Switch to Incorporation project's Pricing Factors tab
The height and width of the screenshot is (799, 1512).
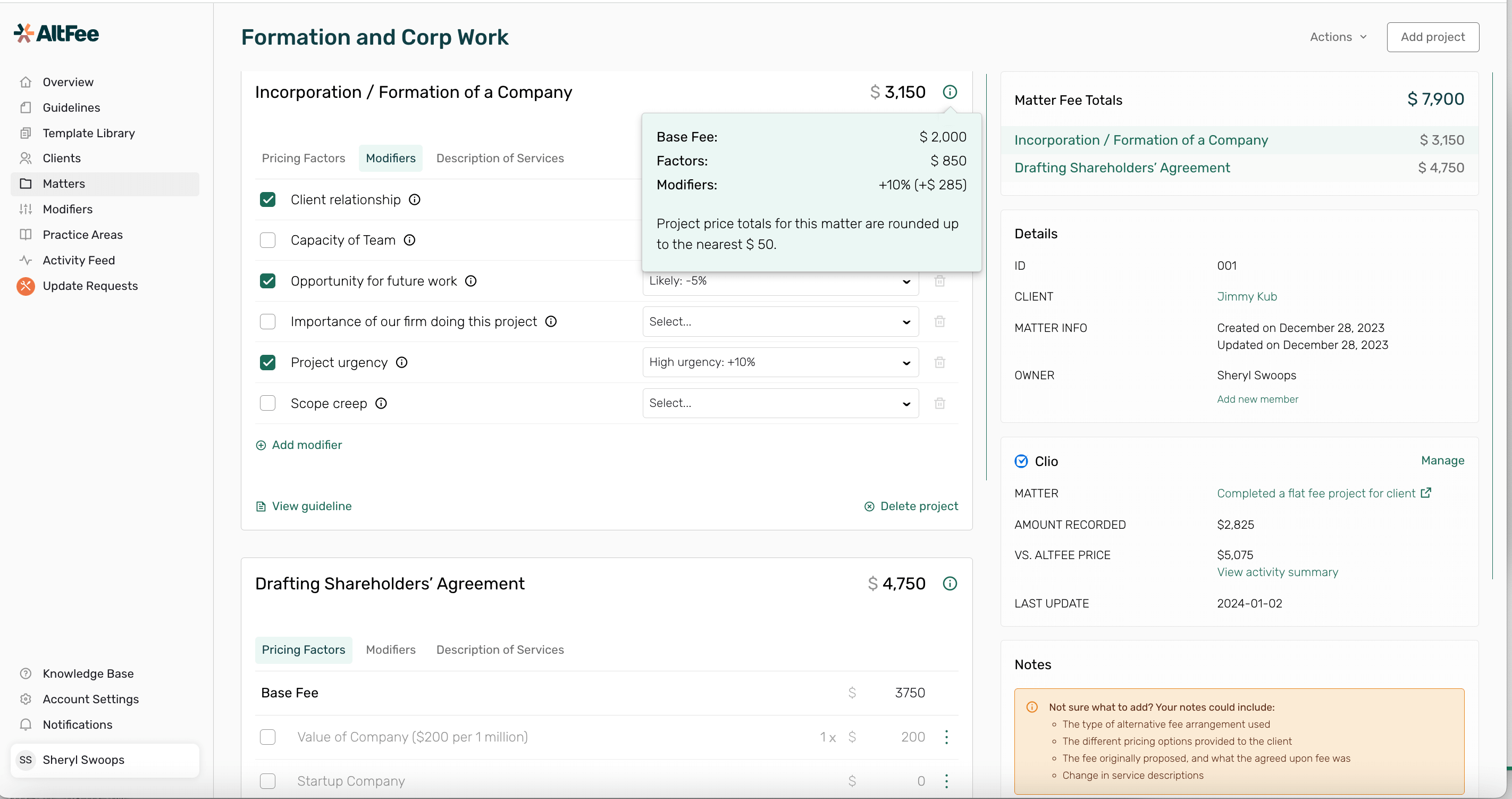304,159
